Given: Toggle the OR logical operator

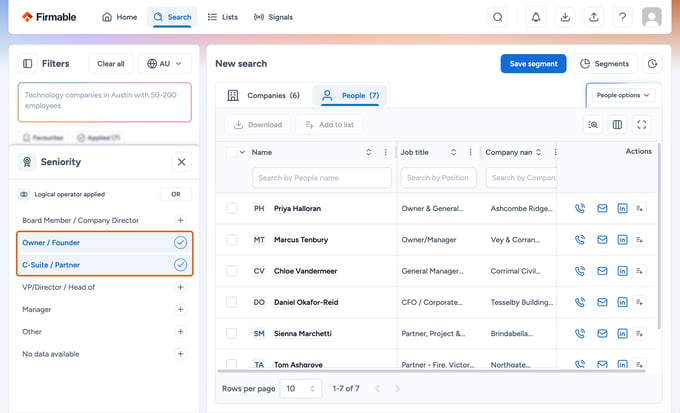Looking at the screenshot, I should tap(176, 194).
